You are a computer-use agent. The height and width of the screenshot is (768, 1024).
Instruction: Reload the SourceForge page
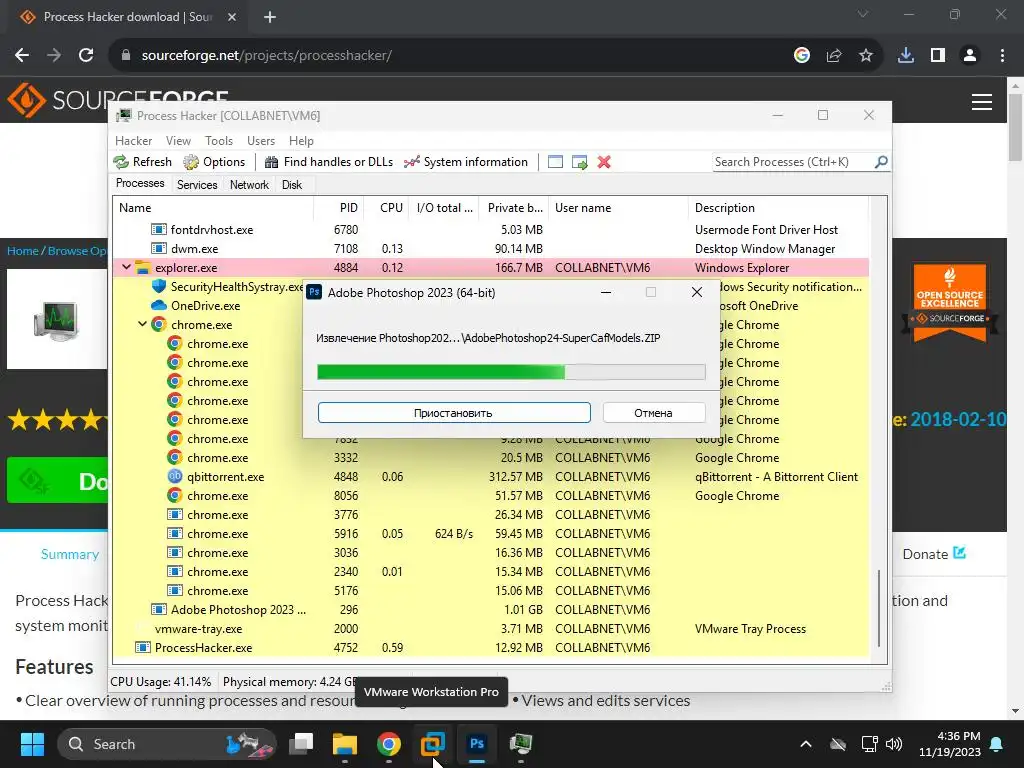(86, 56)
